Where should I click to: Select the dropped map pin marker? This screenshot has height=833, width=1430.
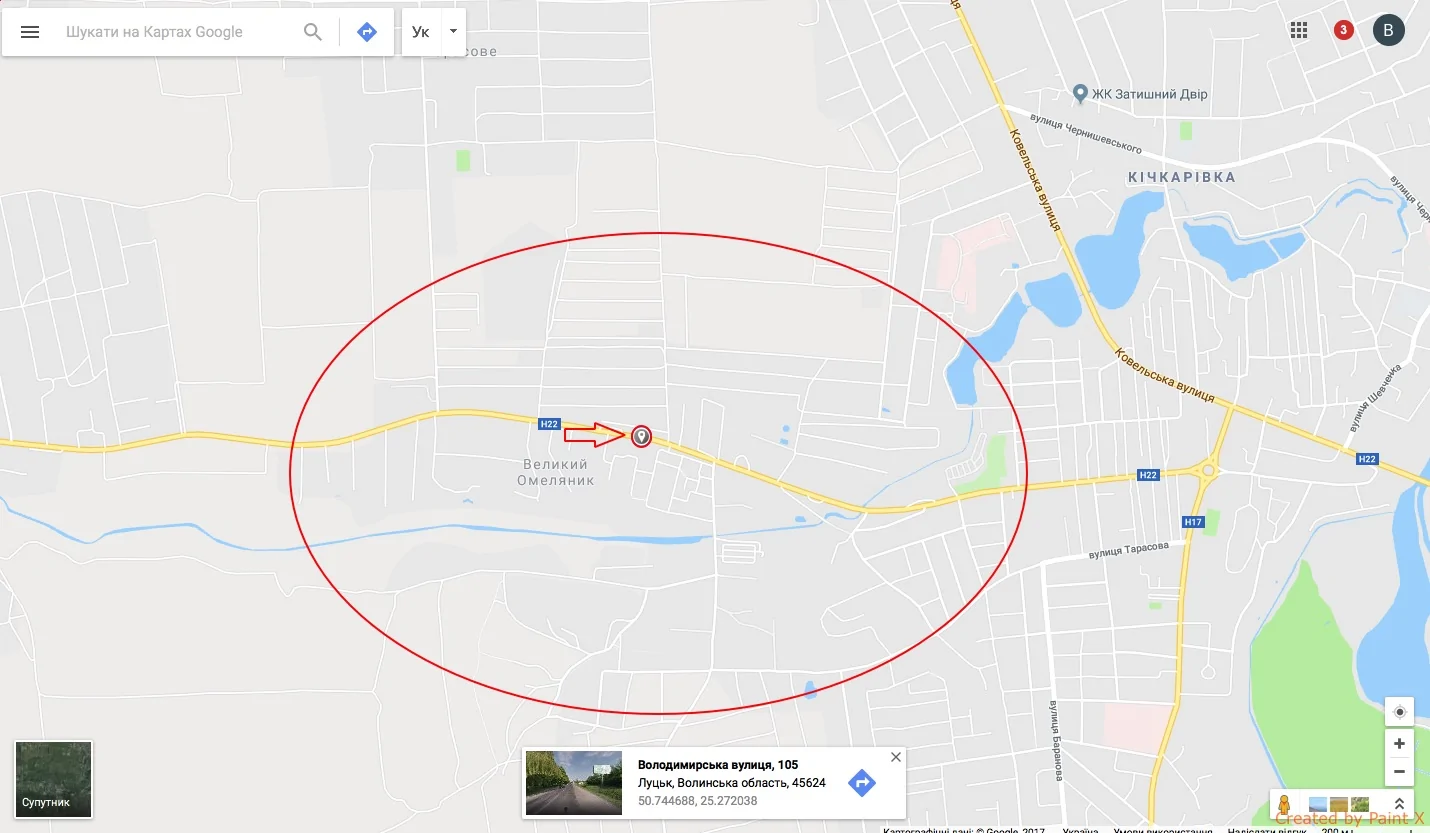point(641,436)
